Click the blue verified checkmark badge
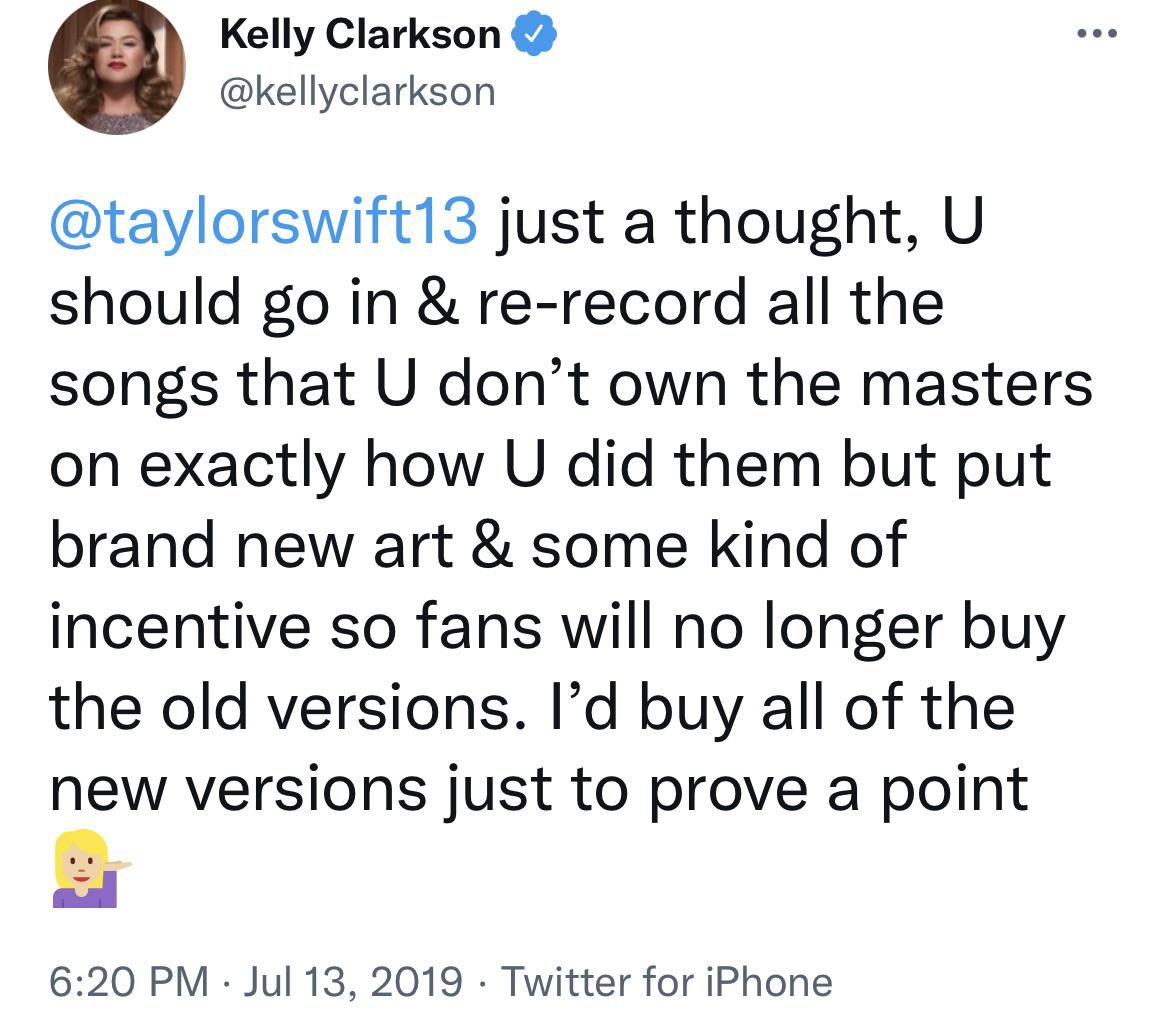 pos(535,37)
